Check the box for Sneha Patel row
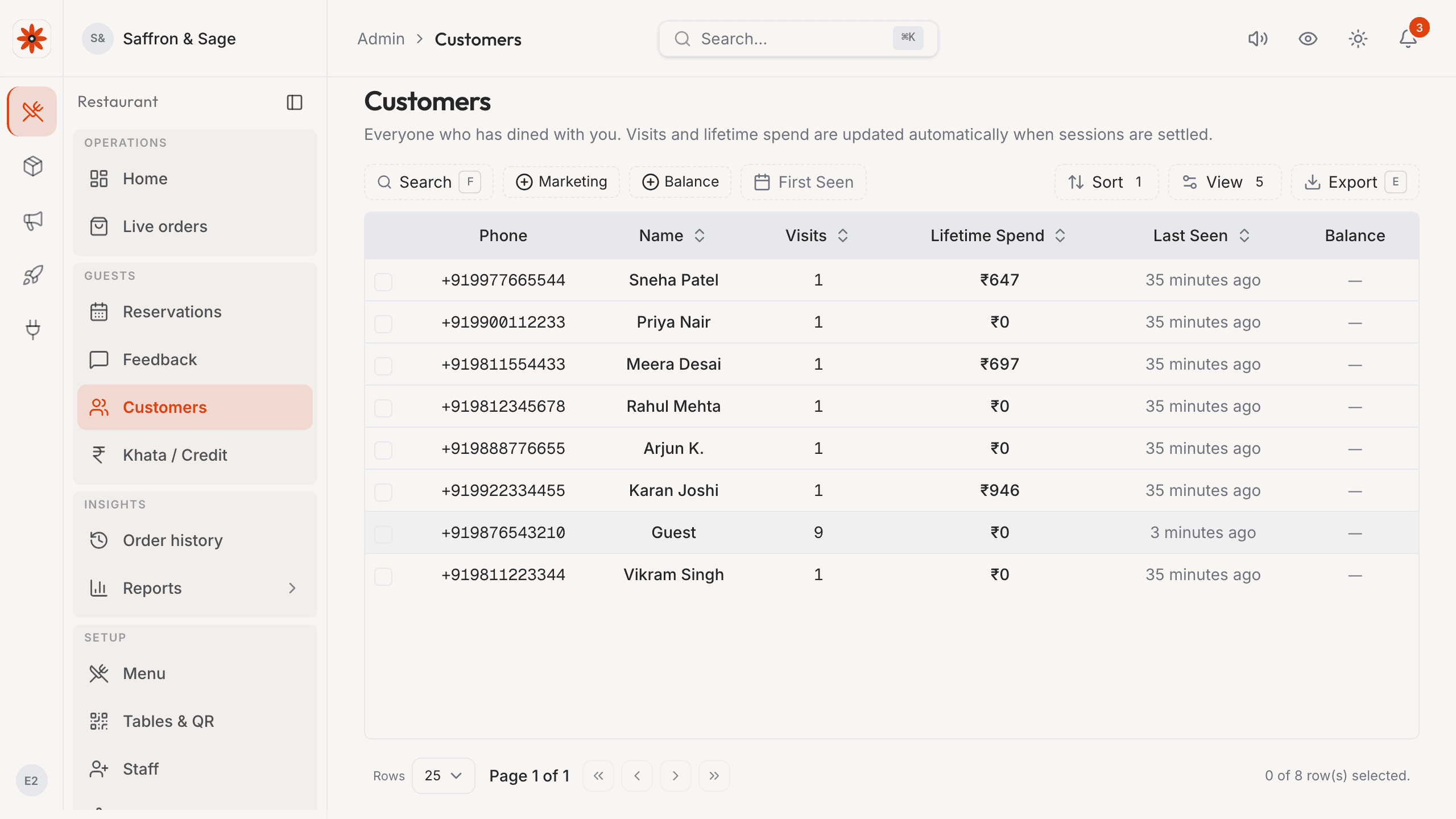The width and height of the screenshot is (1456, 819). click(x=383, y=282)
